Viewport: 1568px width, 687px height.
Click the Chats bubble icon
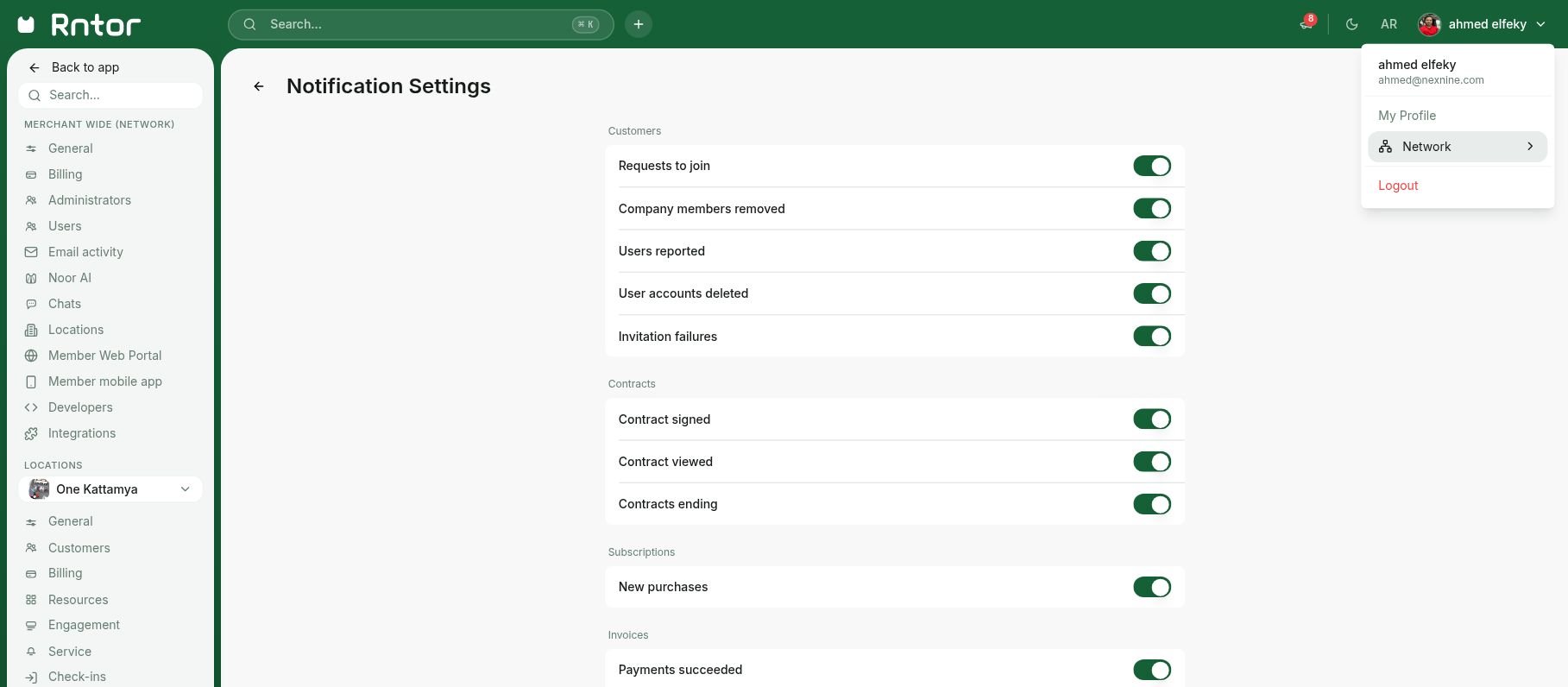coord(31,304)
